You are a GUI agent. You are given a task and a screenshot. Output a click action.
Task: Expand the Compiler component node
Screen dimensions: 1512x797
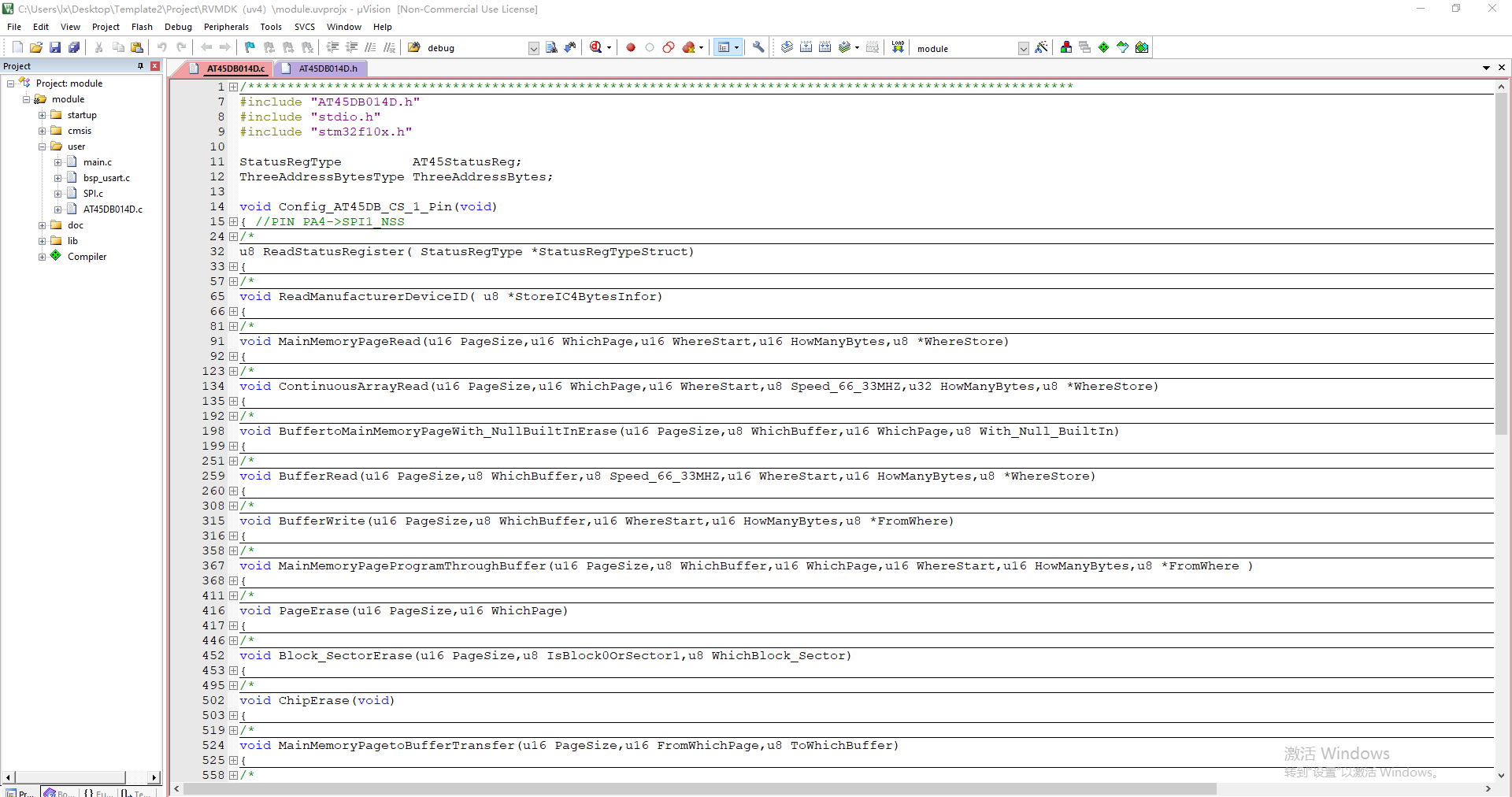tap(43, 257)
